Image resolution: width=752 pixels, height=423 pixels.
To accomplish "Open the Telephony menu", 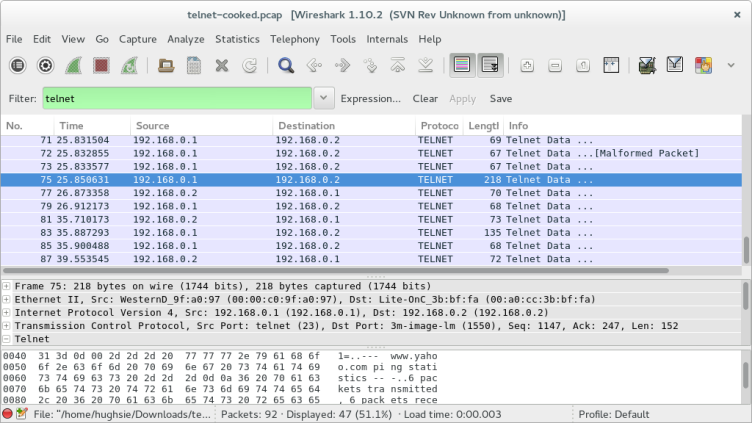I will (x=294, y=39).
